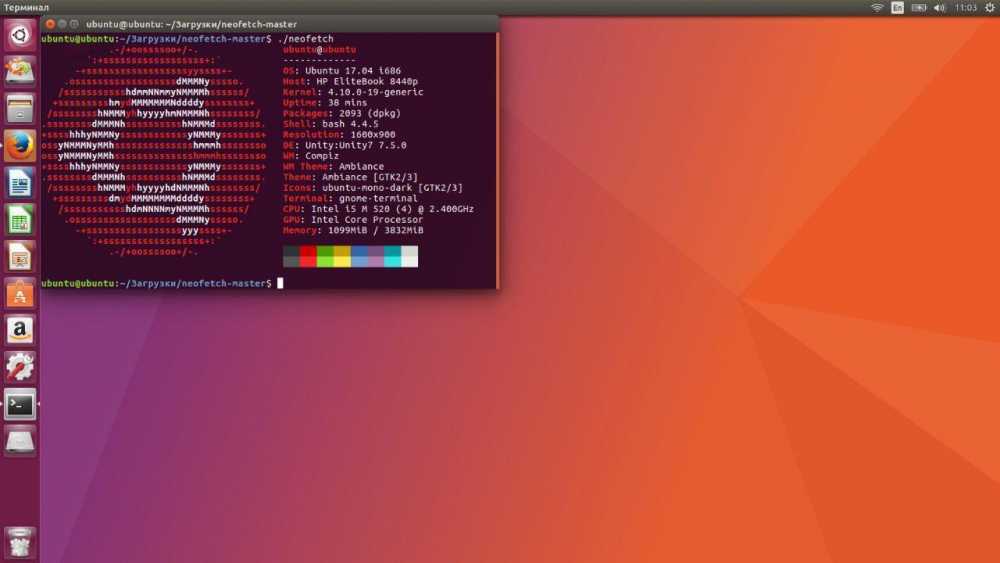Click the ./neofetch command text
1000x563 pixels.
[305, 39]
